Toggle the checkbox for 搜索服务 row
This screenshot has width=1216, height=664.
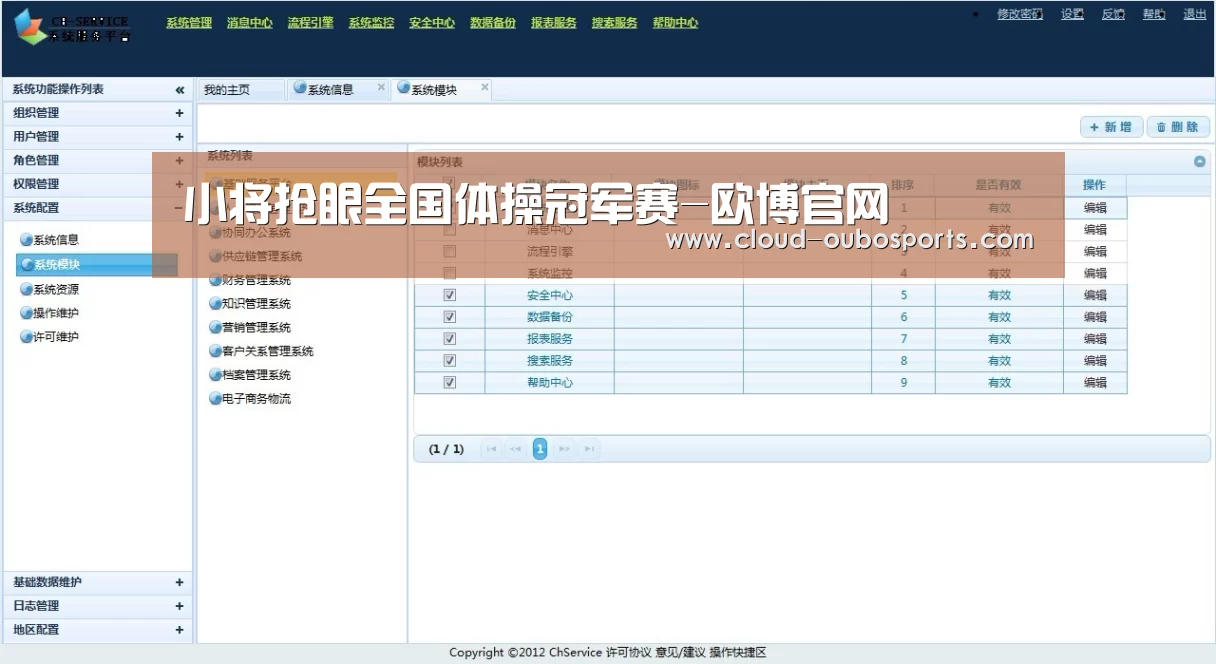tap(449, 361)
